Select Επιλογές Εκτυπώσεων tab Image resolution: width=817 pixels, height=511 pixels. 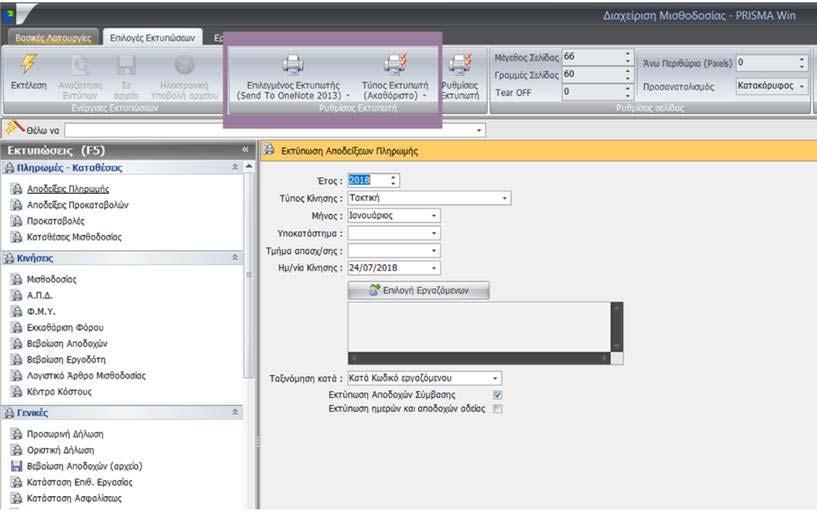[152, 38]
